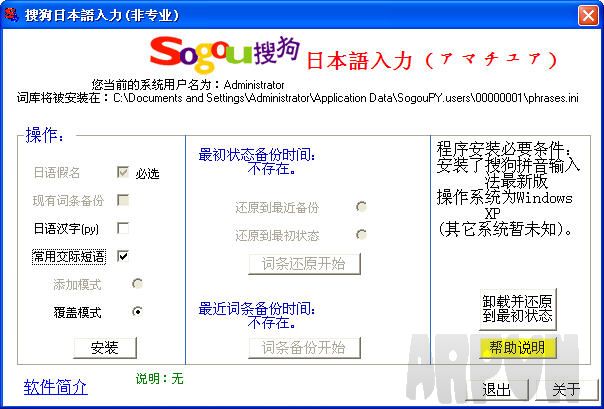Open the 关于 dialog button
604x409 pixels.
[566, 389]
